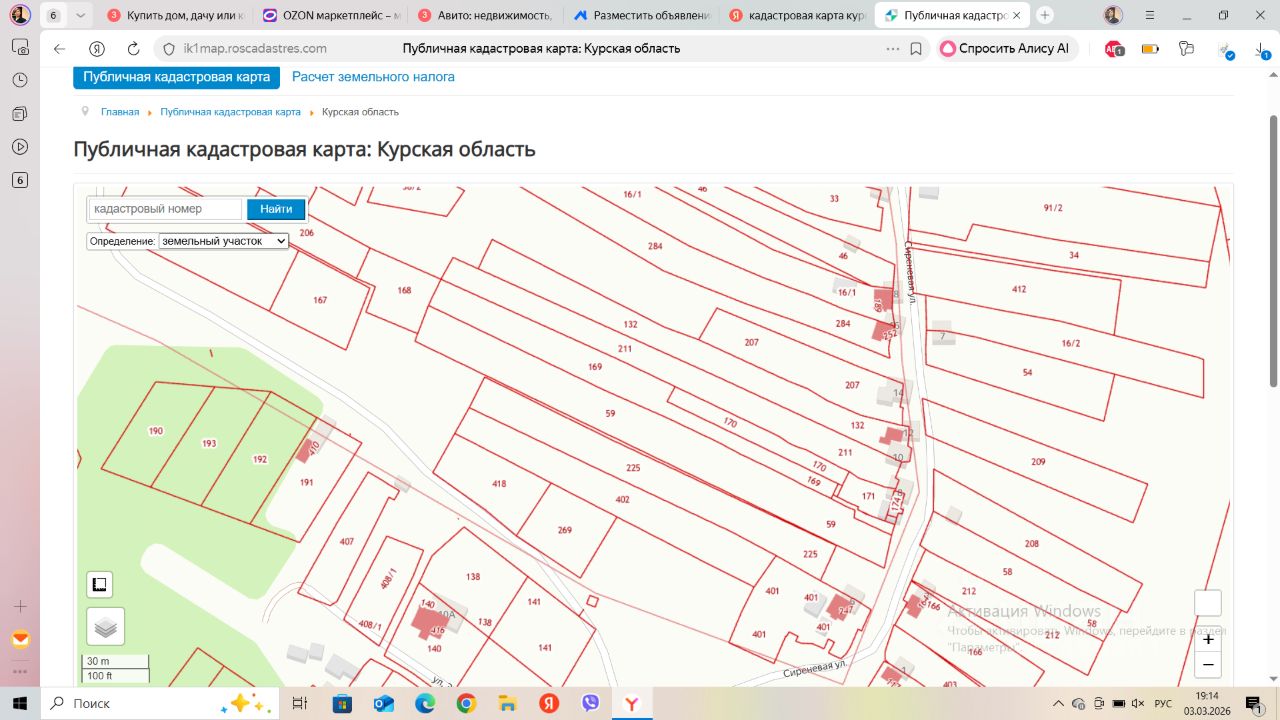The height and width of the screenshot is (720, 1280).
Task: Open the Yandex mail sidebar icon
Action: (x=20, y=639)
